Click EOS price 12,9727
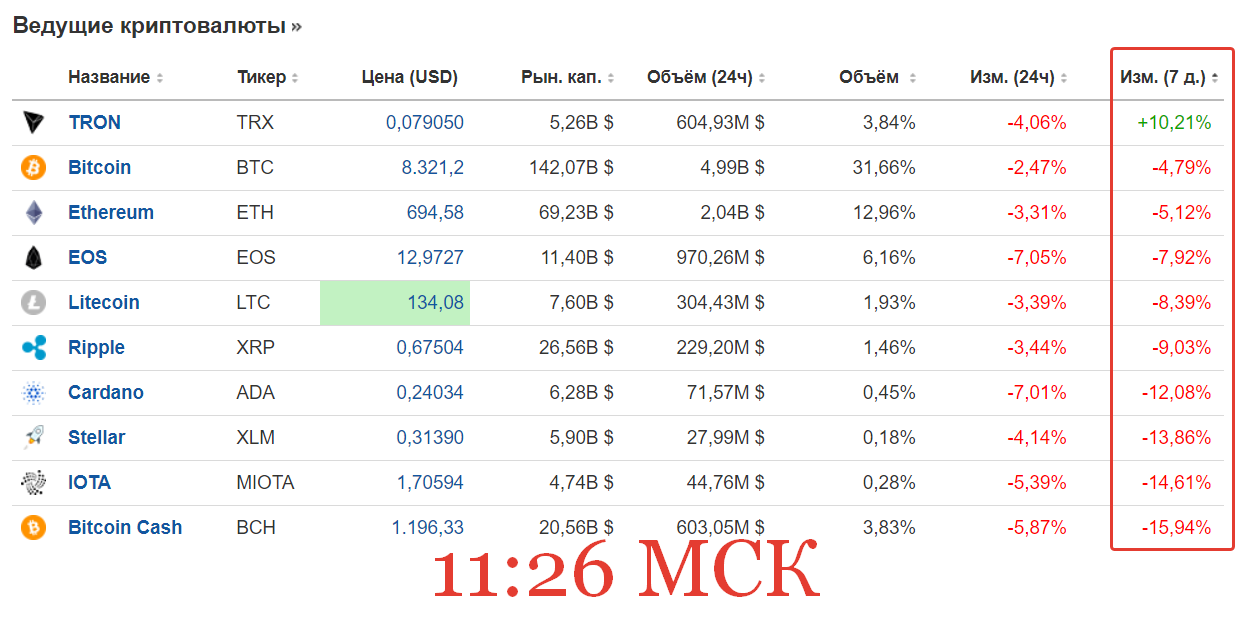 click(430, 258)
